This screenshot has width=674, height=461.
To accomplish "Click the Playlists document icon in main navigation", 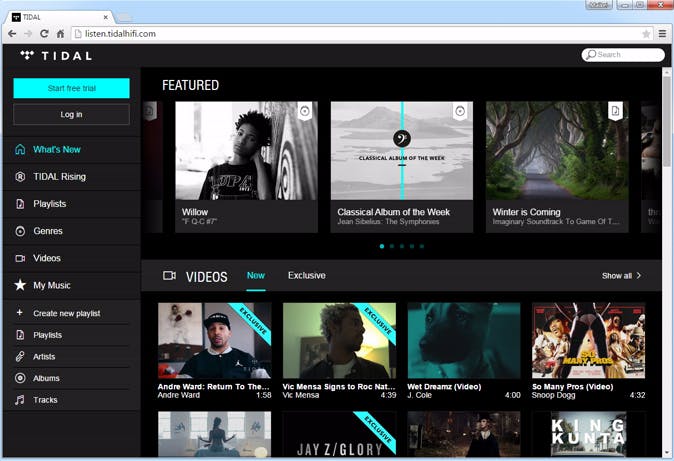I will [x=20, y=203].
